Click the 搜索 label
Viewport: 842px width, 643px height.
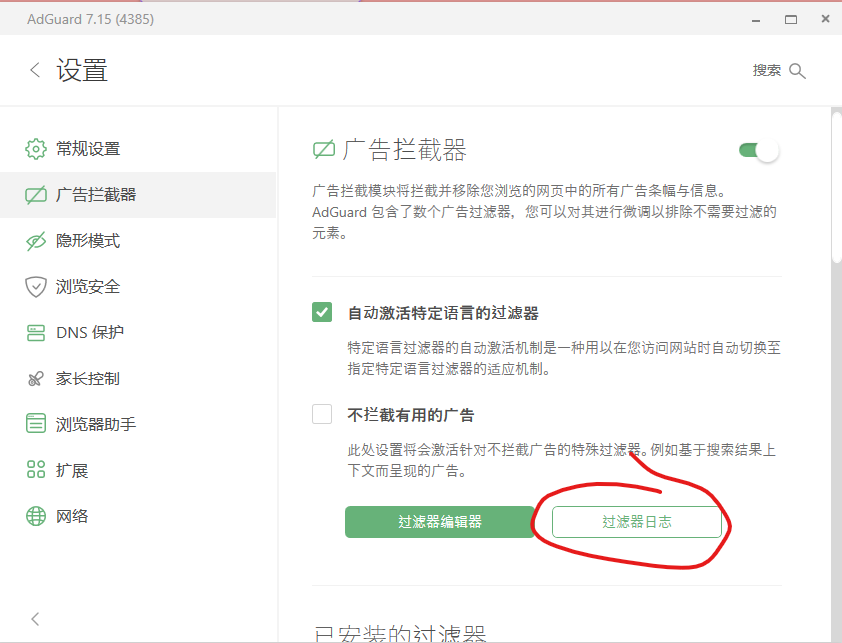pos(766,70)
